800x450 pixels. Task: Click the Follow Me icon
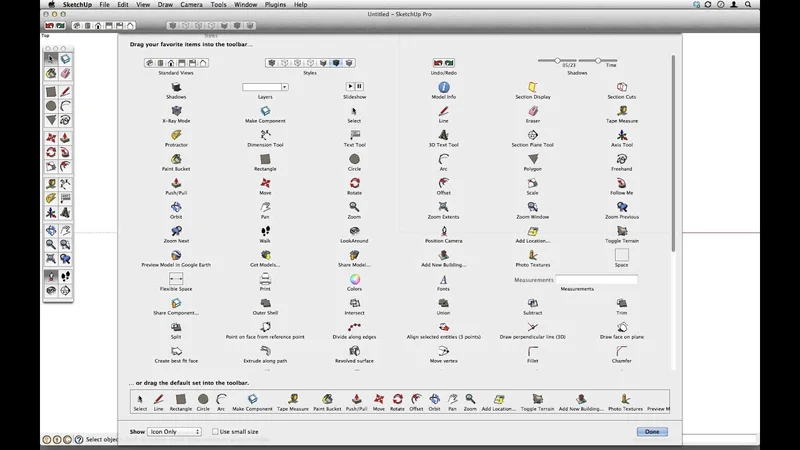click(x=621, y=183)
